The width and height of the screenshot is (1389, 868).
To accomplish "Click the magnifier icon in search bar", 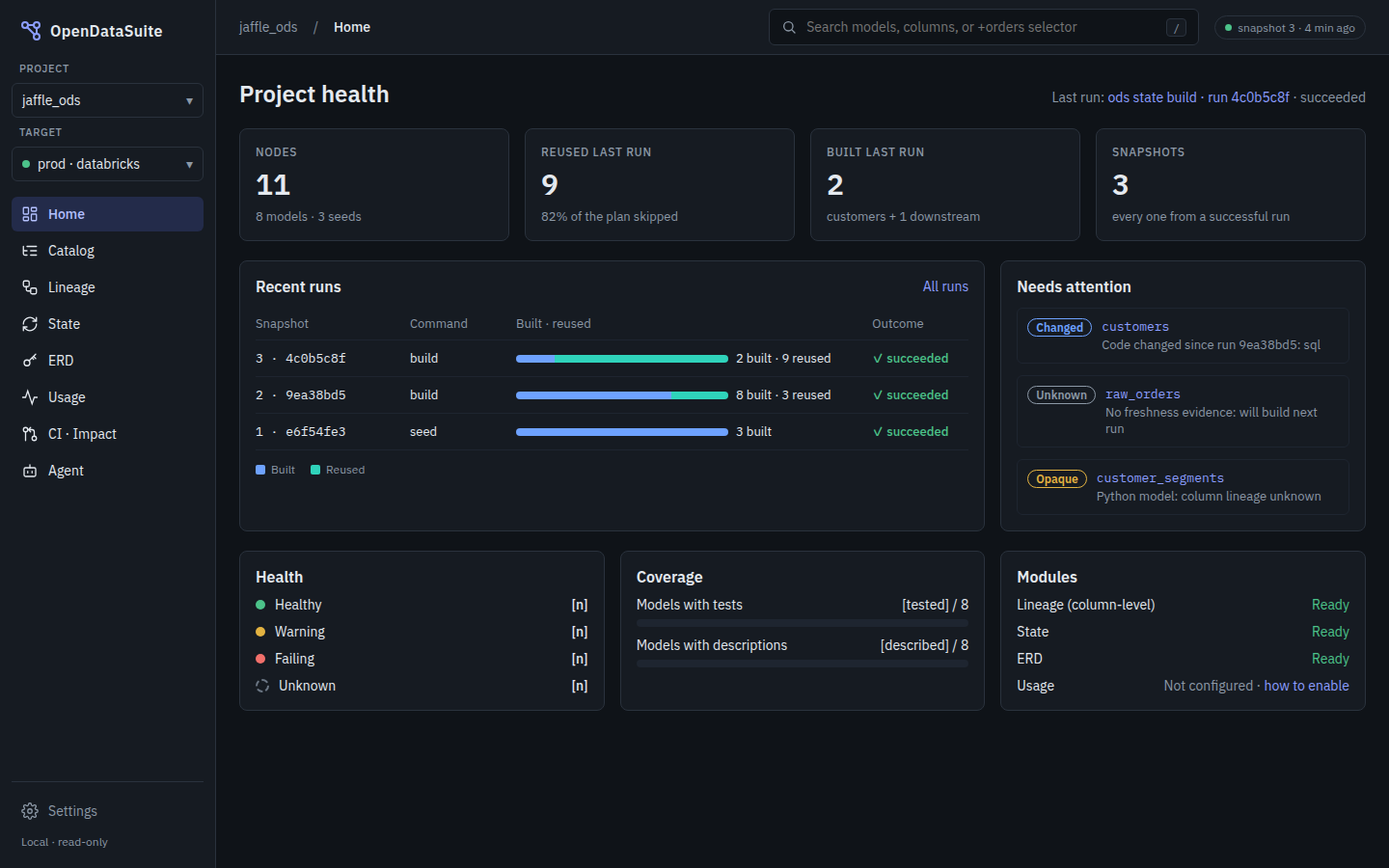I will tap(789, 27).
